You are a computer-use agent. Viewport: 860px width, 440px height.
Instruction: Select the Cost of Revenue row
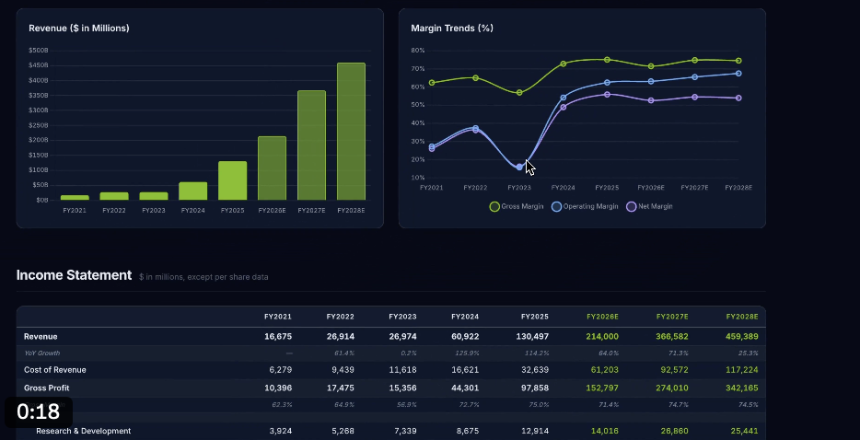coord(53,370)
